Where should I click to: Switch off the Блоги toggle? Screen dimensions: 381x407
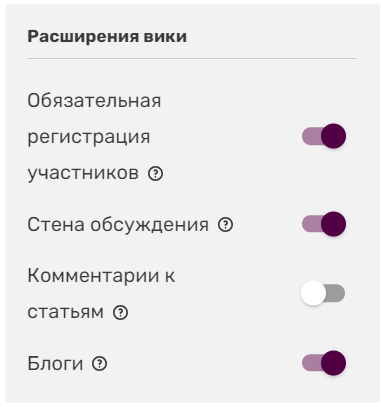click(x=323, y=363)
